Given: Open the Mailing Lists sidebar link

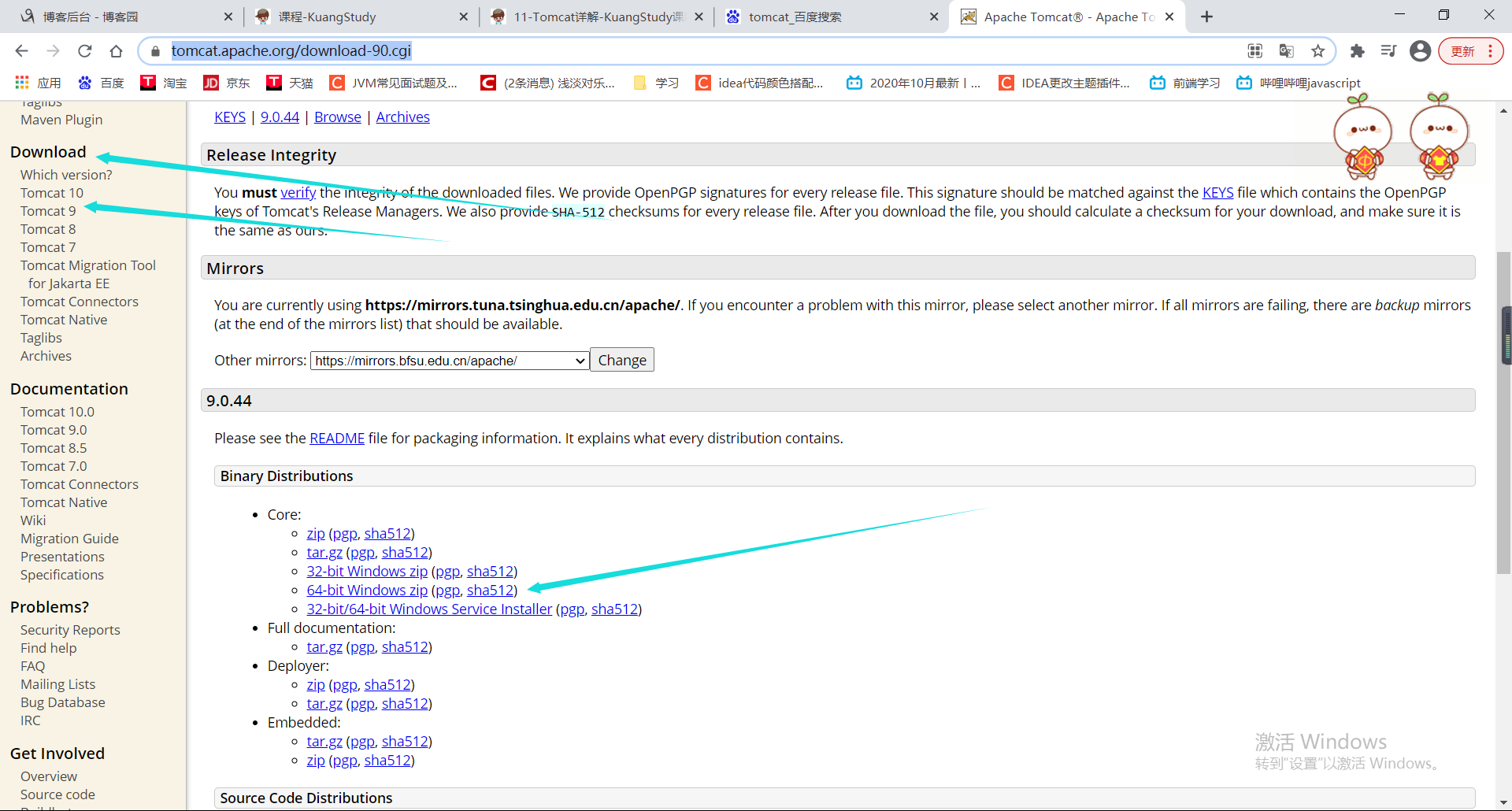Looking at the screenshot, I should coord(57,684).
